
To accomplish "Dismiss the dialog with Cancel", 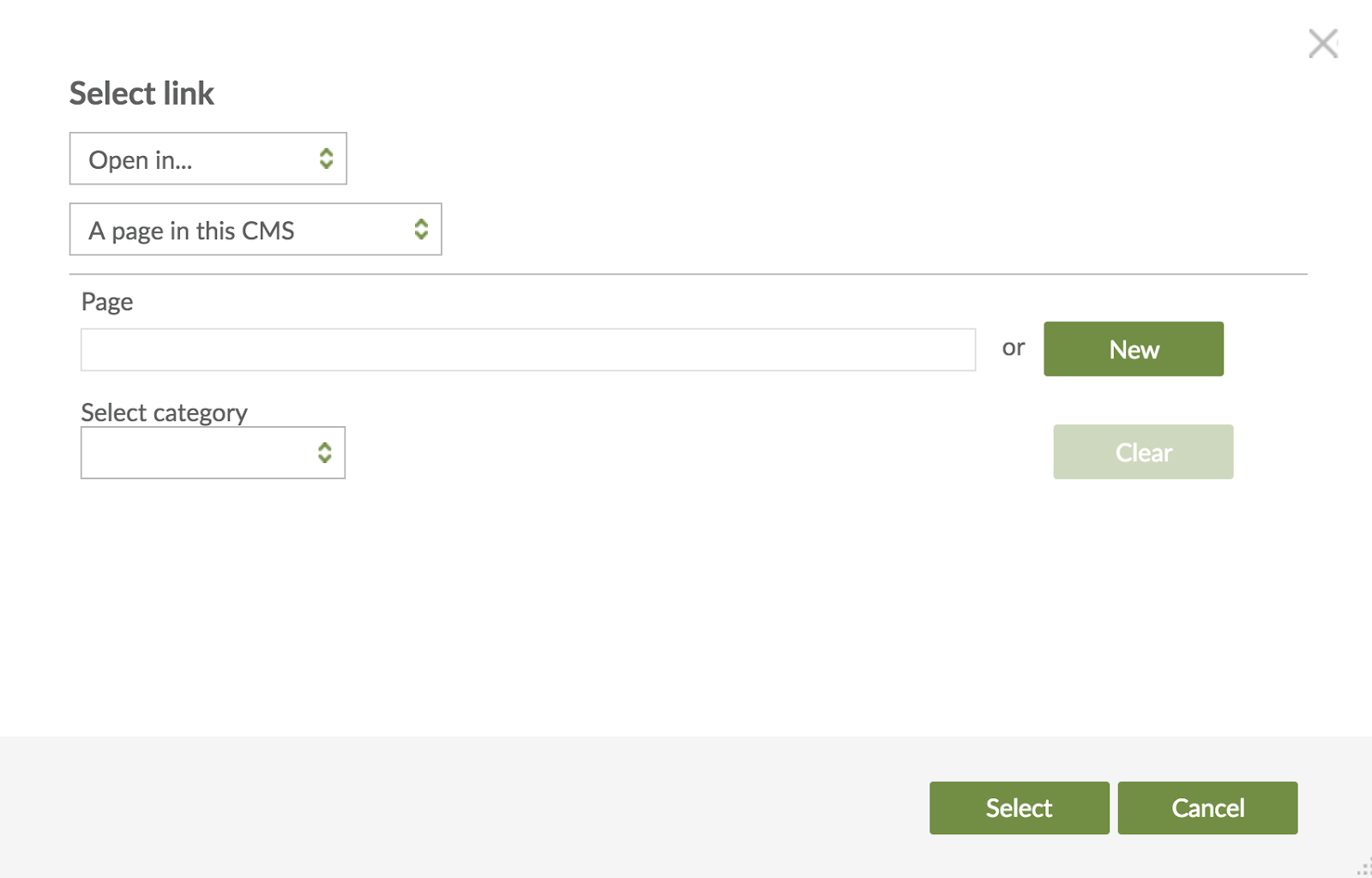I will [1207, 808].
